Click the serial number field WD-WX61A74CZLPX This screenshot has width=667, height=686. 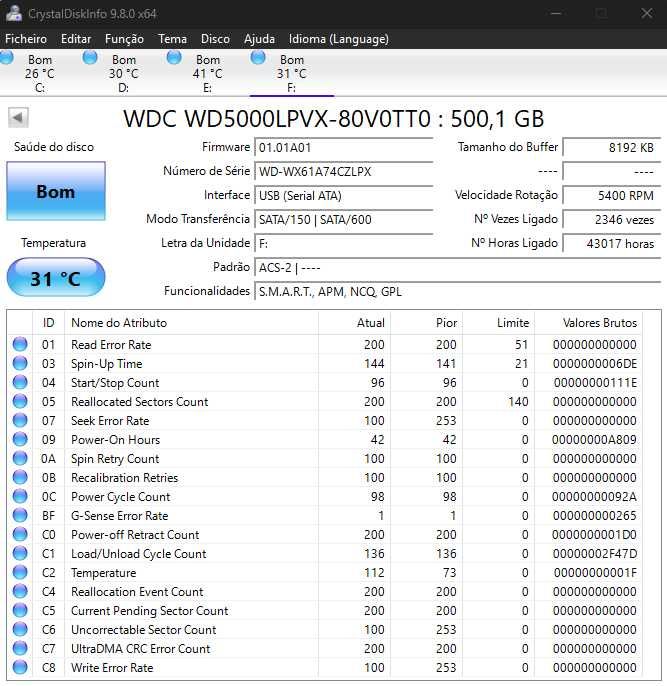[343, 172]
